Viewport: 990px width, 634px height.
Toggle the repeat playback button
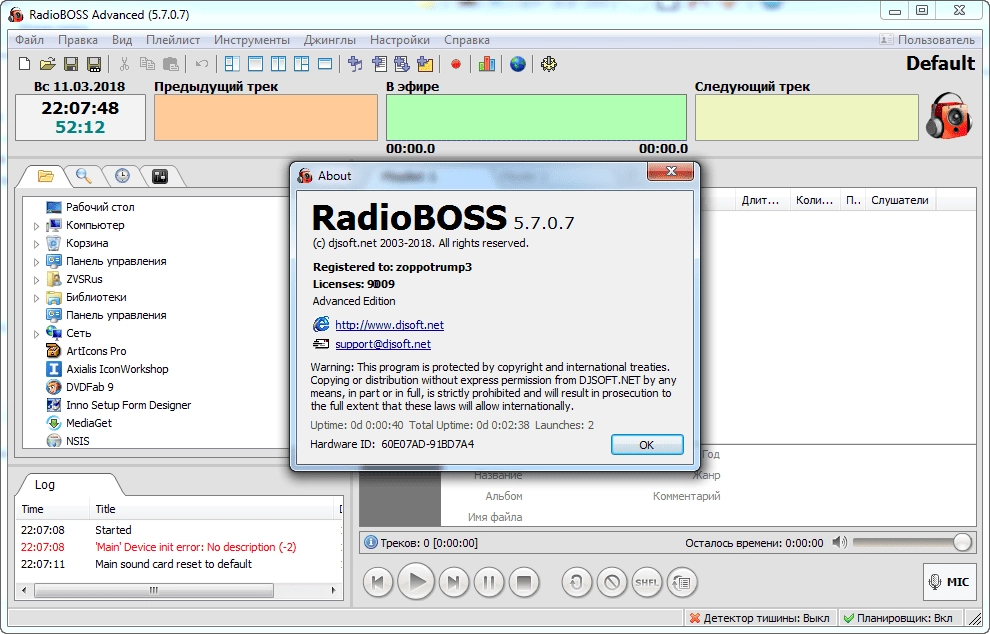[576, 582]
